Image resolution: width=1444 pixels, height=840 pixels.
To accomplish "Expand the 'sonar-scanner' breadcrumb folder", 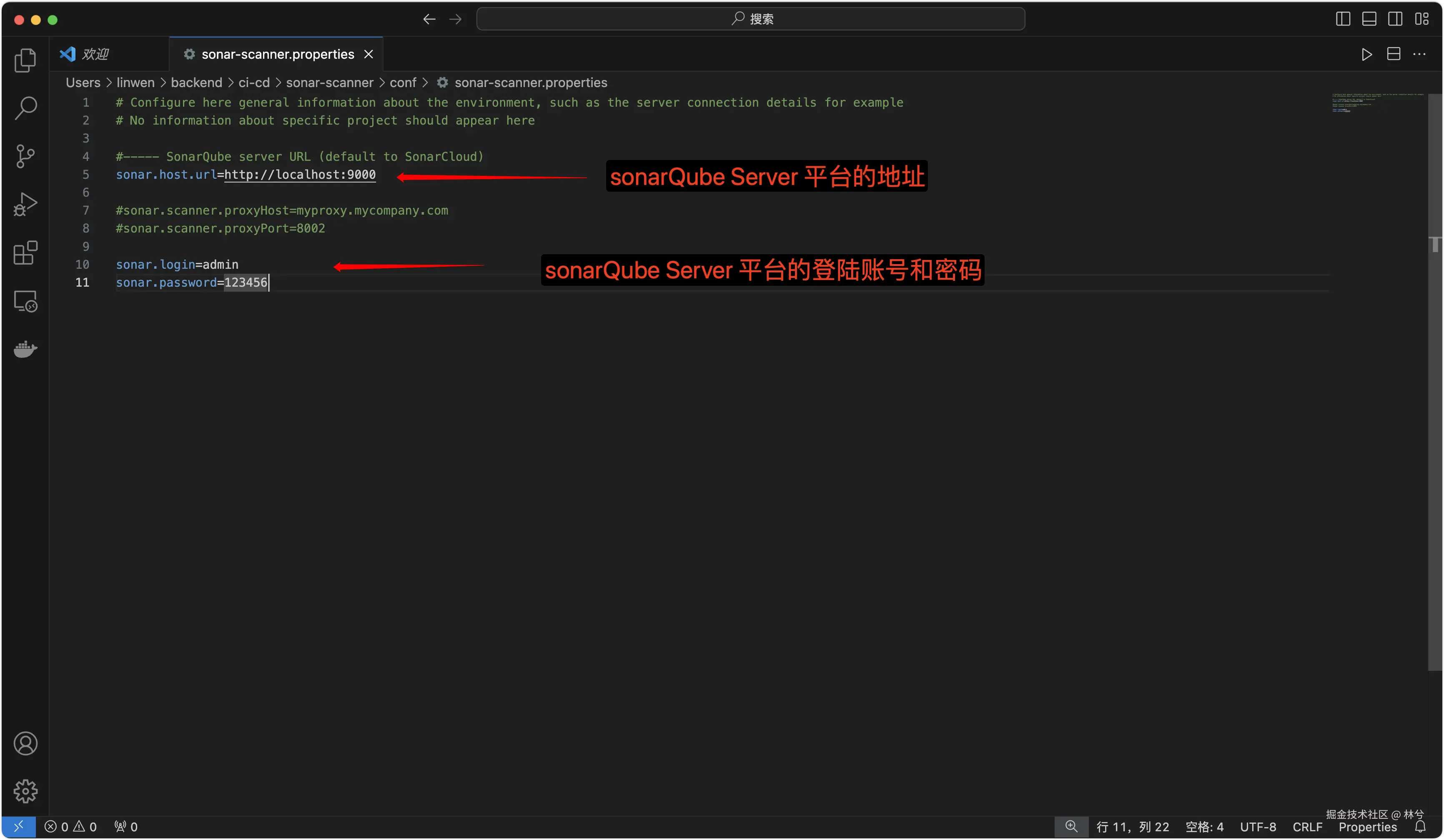I will tap(329, 82).
